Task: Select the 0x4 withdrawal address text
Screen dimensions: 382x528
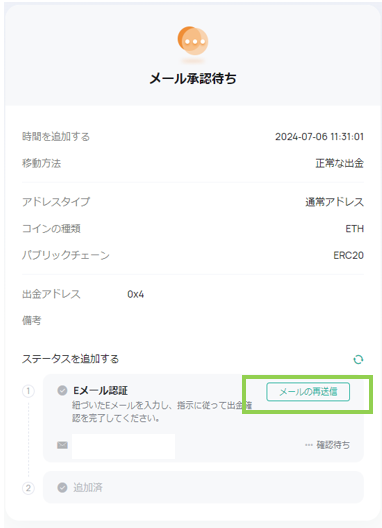Action: coord(135,294)
